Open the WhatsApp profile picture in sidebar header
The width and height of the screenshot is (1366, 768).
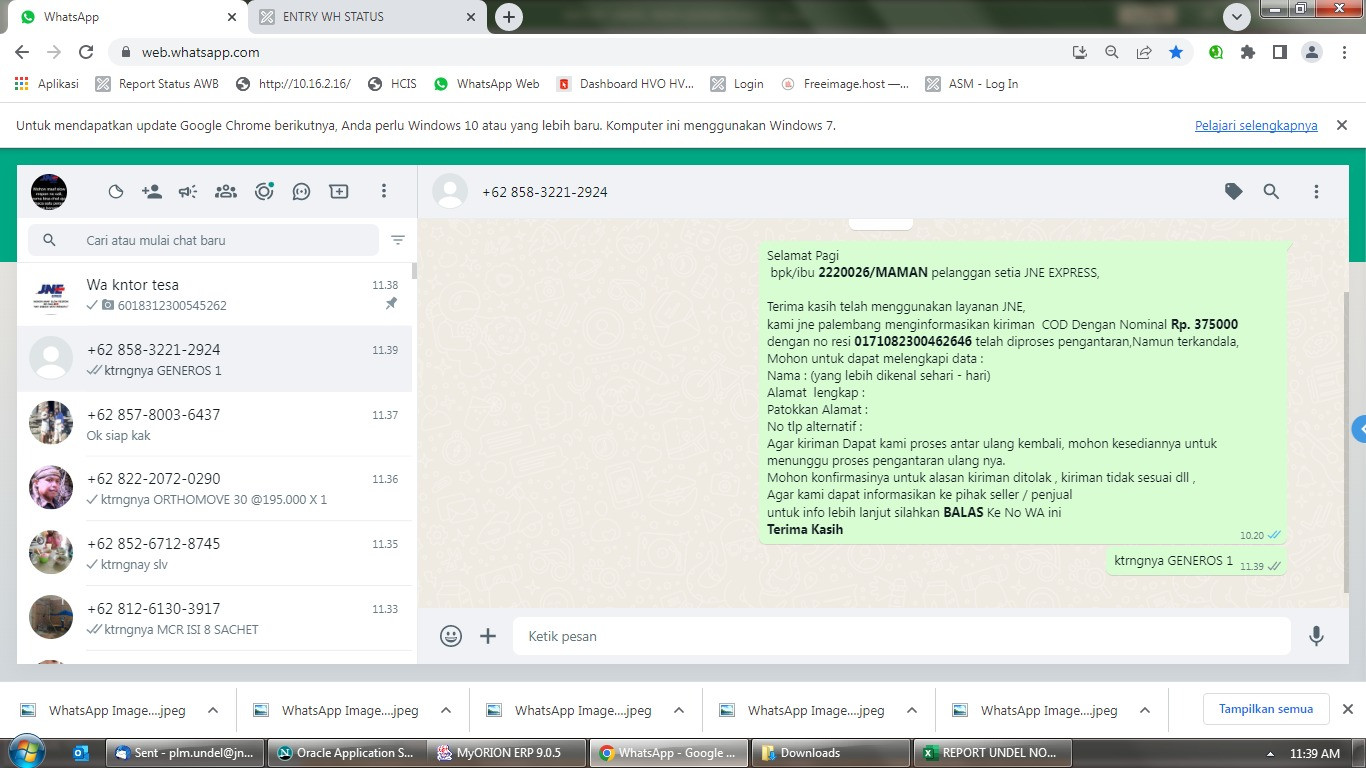(x=49, y=191)
